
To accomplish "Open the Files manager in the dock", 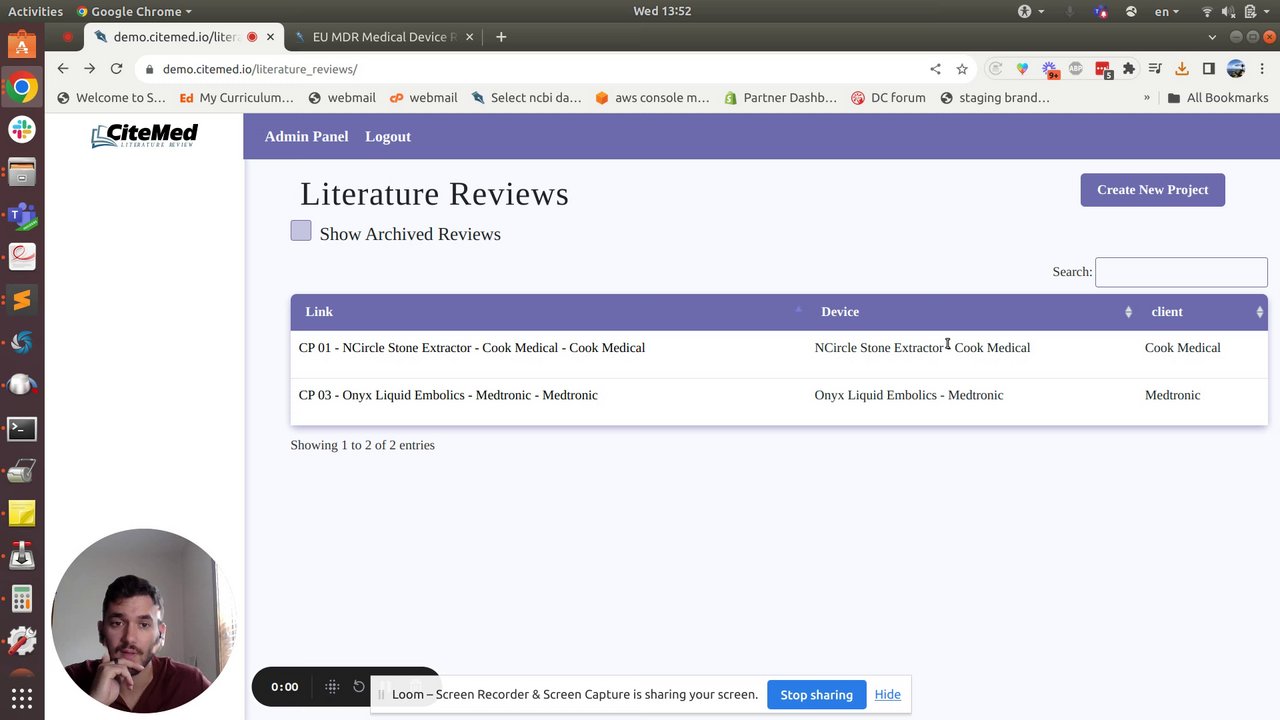I will pyautogui.click(x=22, y=172).
